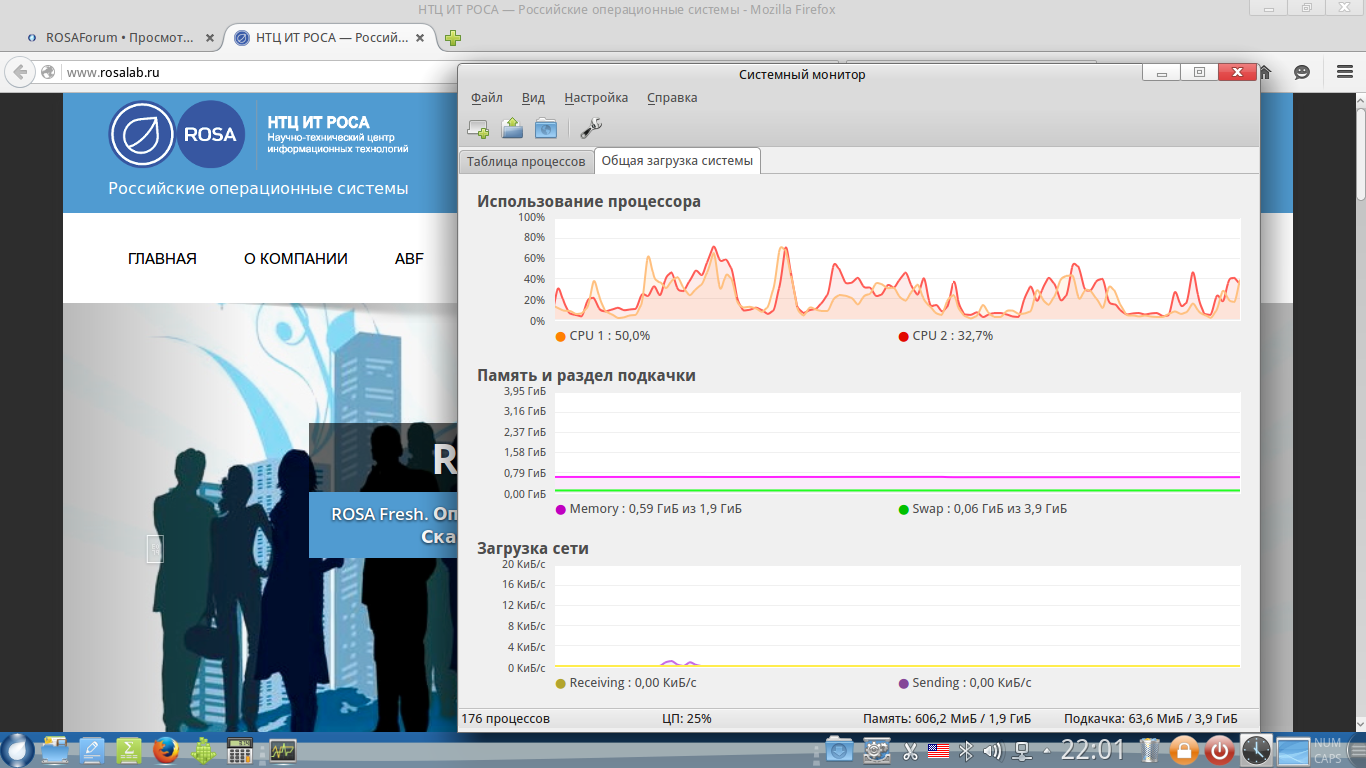Click the globe folder icon in System Monitor toolbar
Image resolution: width=1366 pixels, height=768 pixels.
click(x=545, y=127)
